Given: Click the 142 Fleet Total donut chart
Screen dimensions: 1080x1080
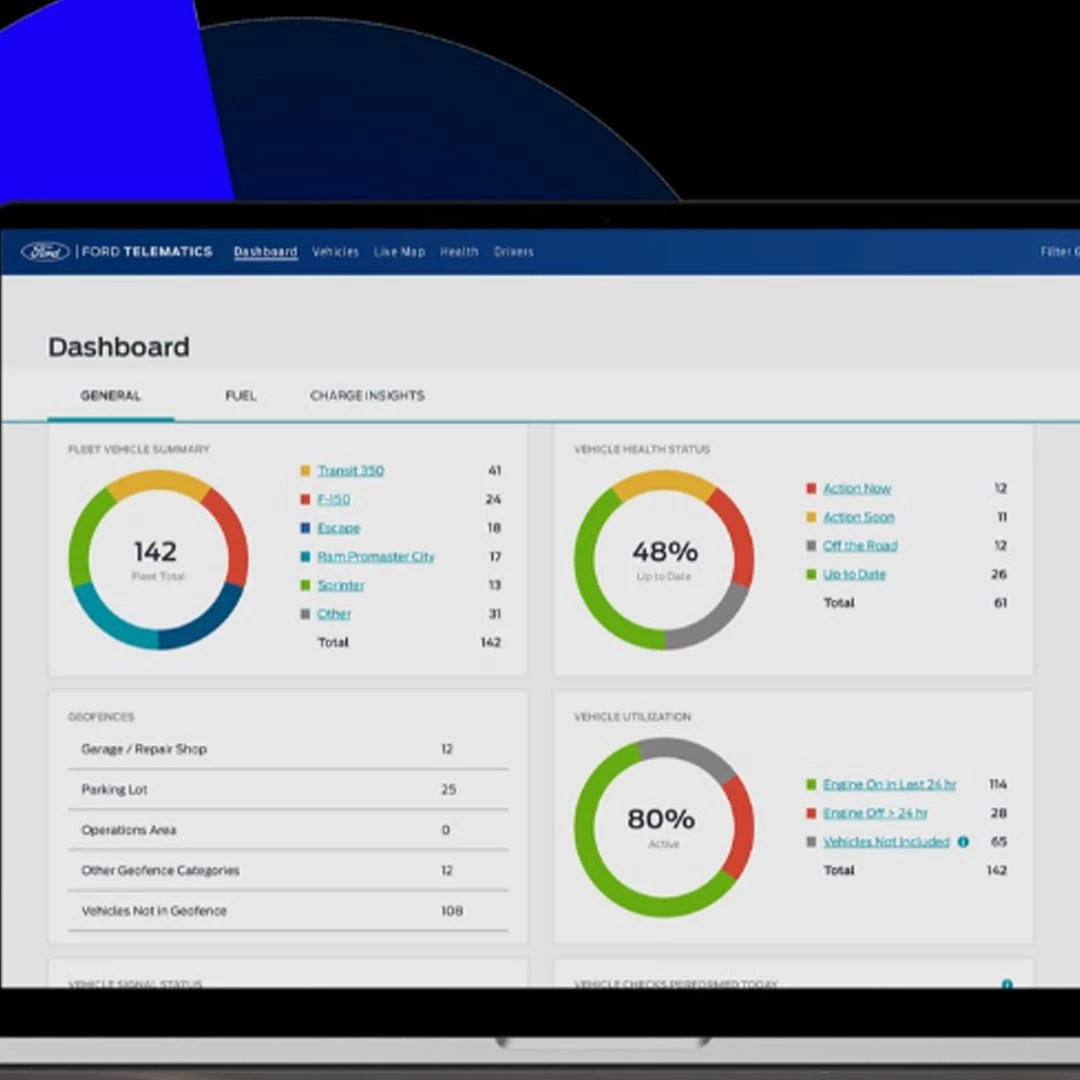Looking at the screenshot, I should click(x=158, y=559).
